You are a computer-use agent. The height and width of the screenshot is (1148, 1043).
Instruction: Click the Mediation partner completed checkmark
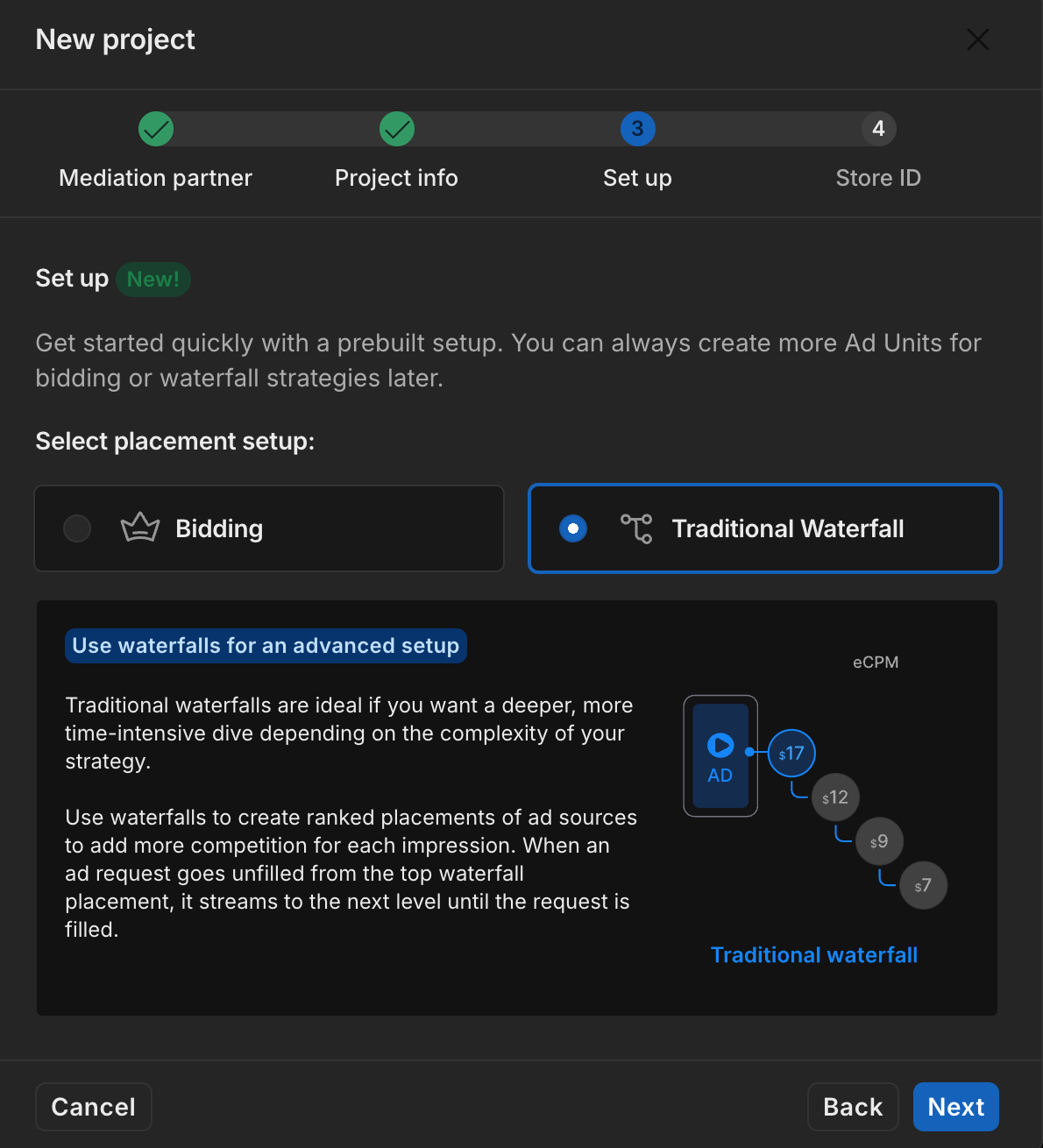(156, 129)
